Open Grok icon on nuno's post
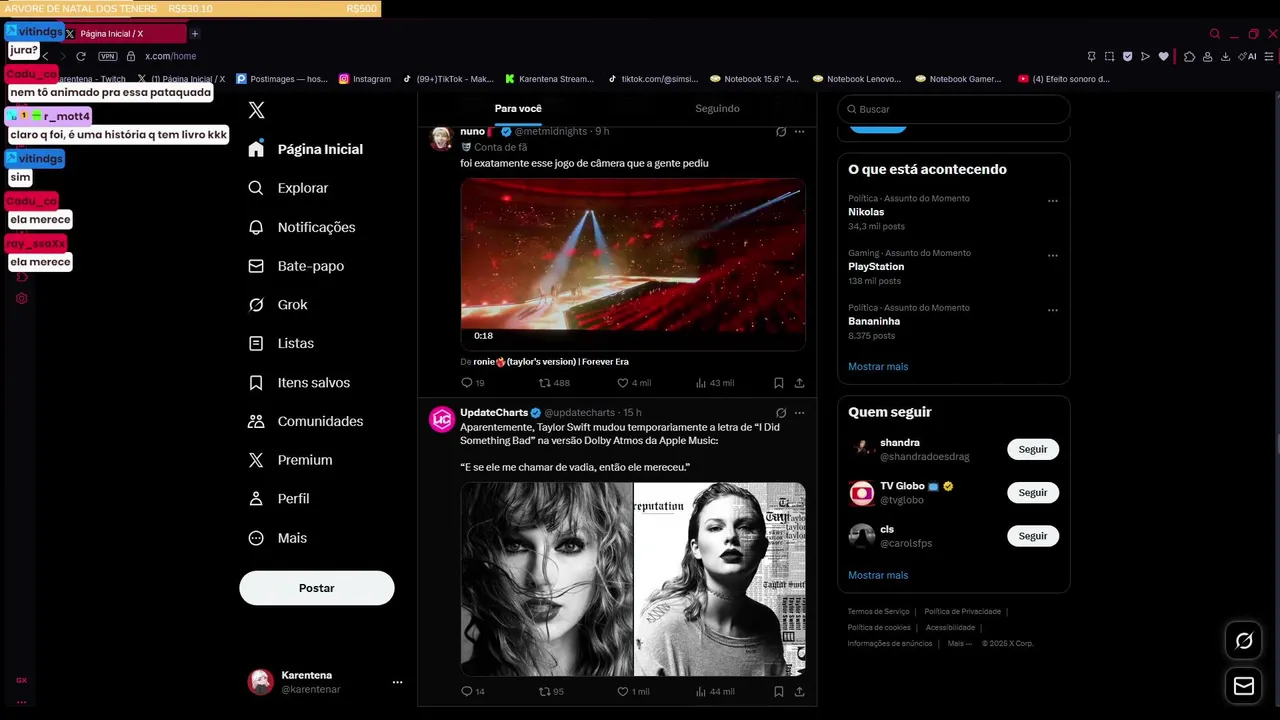Viewport: 1280px width, 720px height. pos(781,131)
